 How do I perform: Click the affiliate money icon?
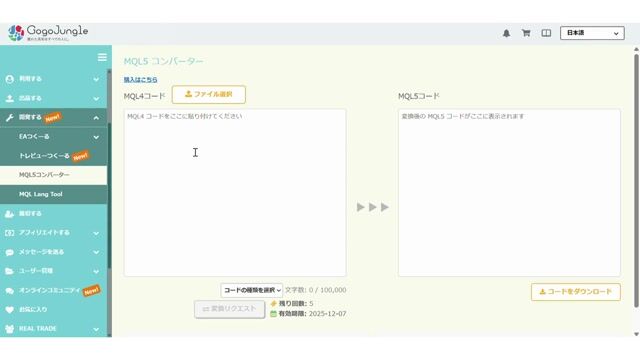click(x=10, y=233)
